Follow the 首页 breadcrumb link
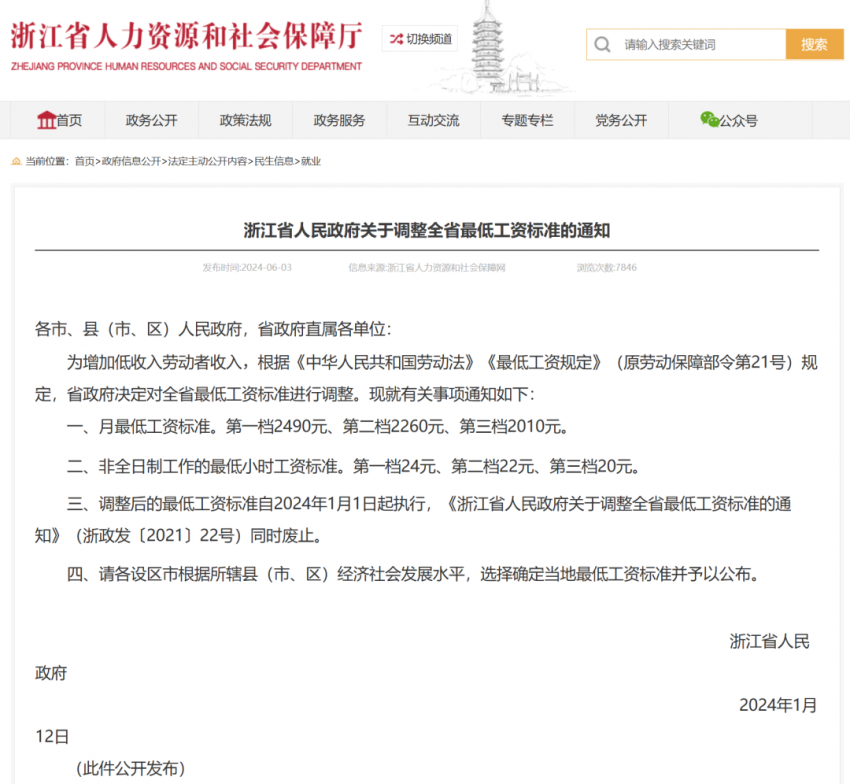The image size is (850, 784). click(85, 161)
